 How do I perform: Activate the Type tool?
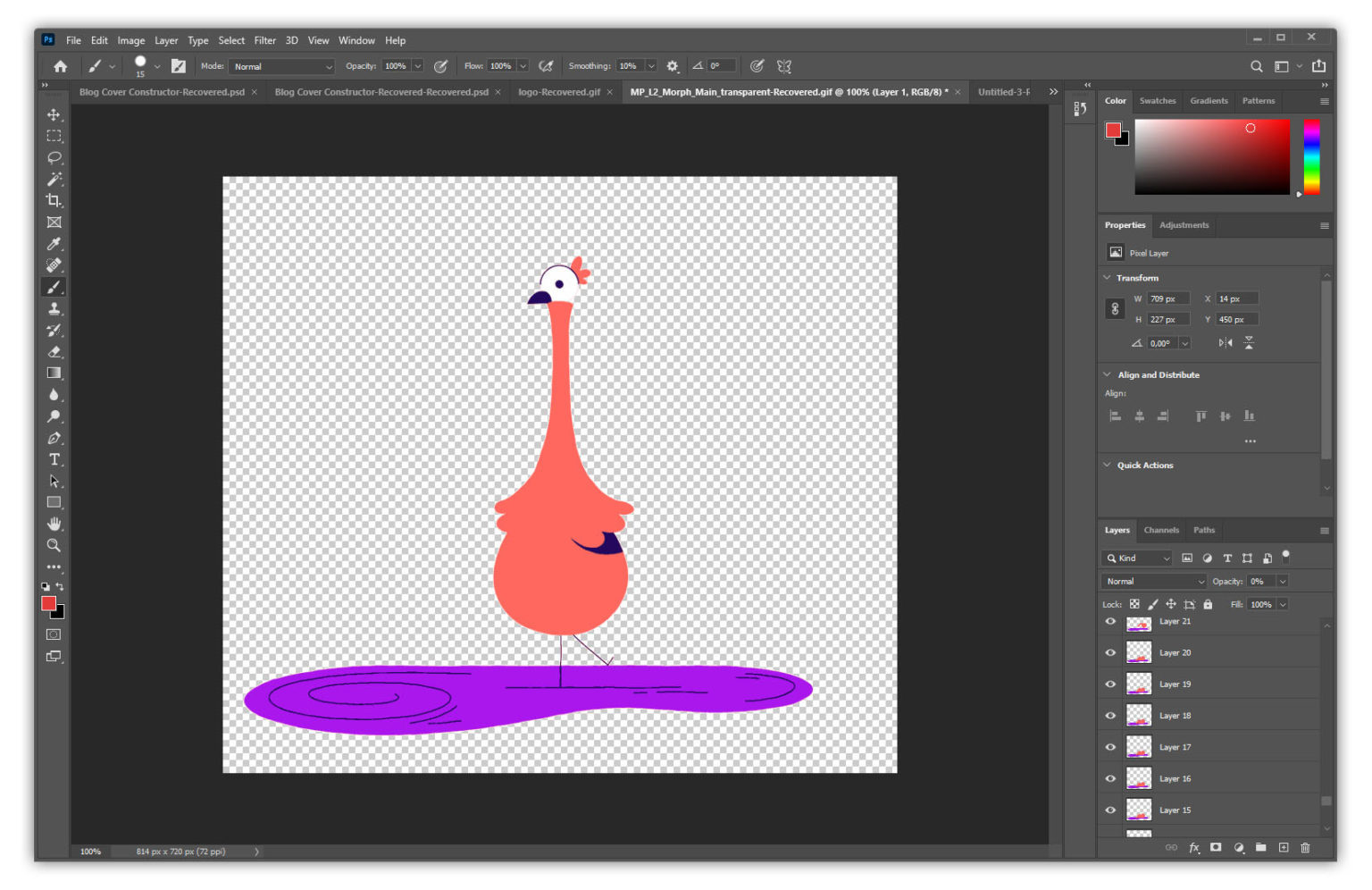tap(54, 459)
